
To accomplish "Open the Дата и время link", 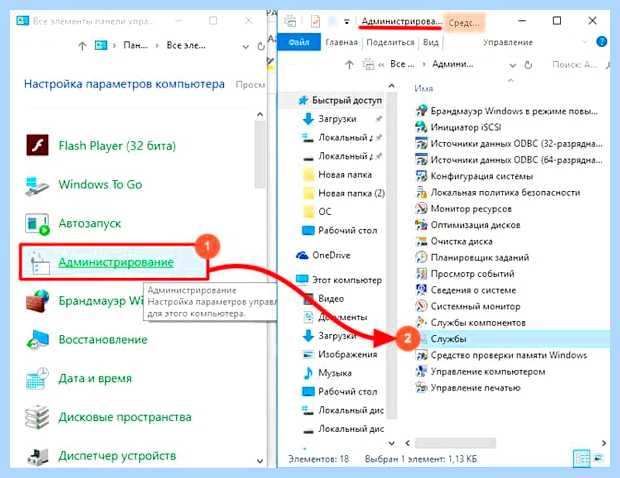I will pos(95,378).
